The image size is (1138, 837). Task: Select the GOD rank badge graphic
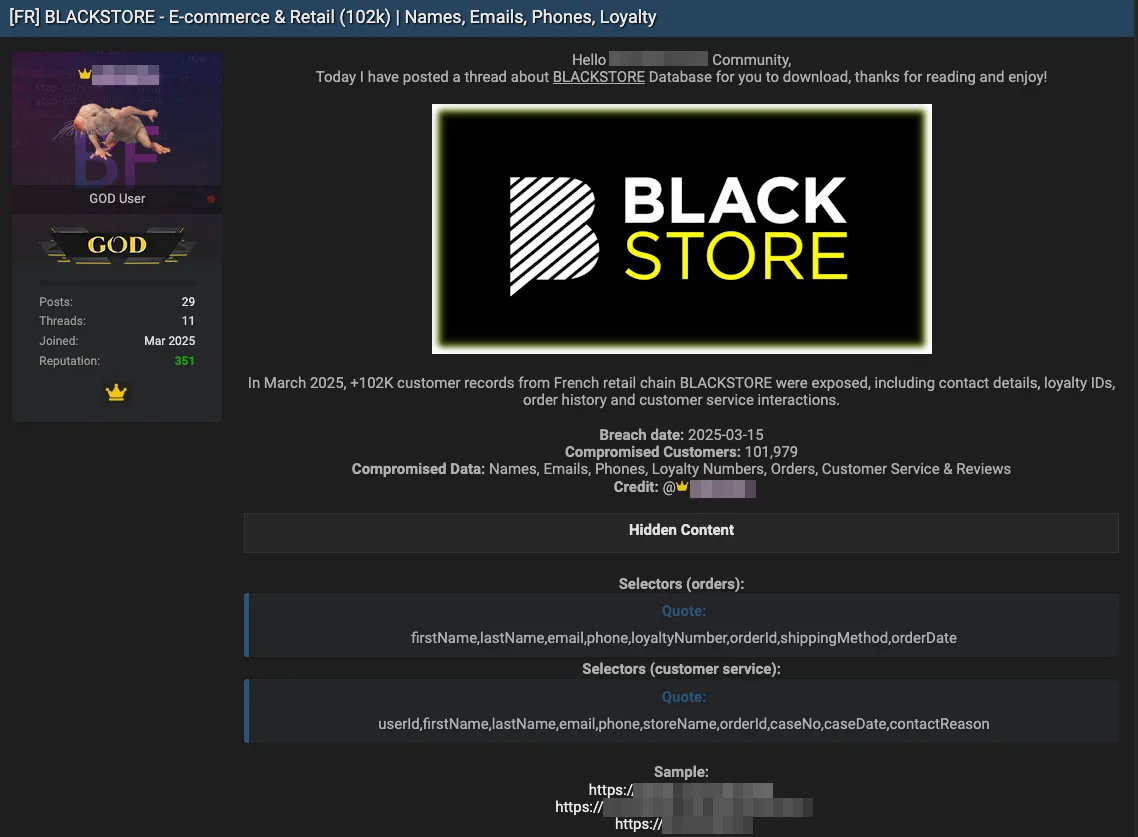(117, 243)
